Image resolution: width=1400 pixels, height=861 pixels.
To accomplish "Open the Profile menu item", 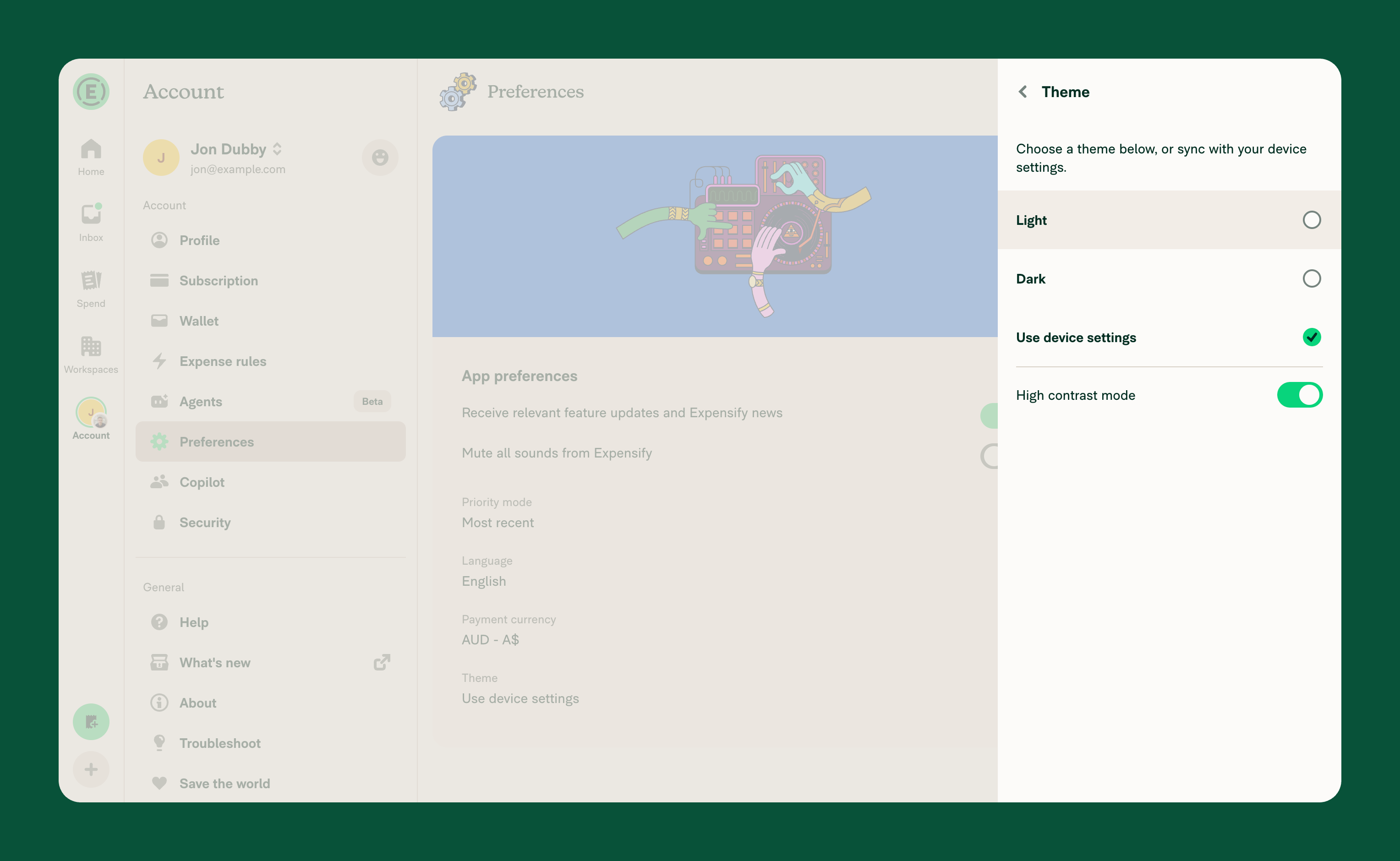I will pos(270,240).
